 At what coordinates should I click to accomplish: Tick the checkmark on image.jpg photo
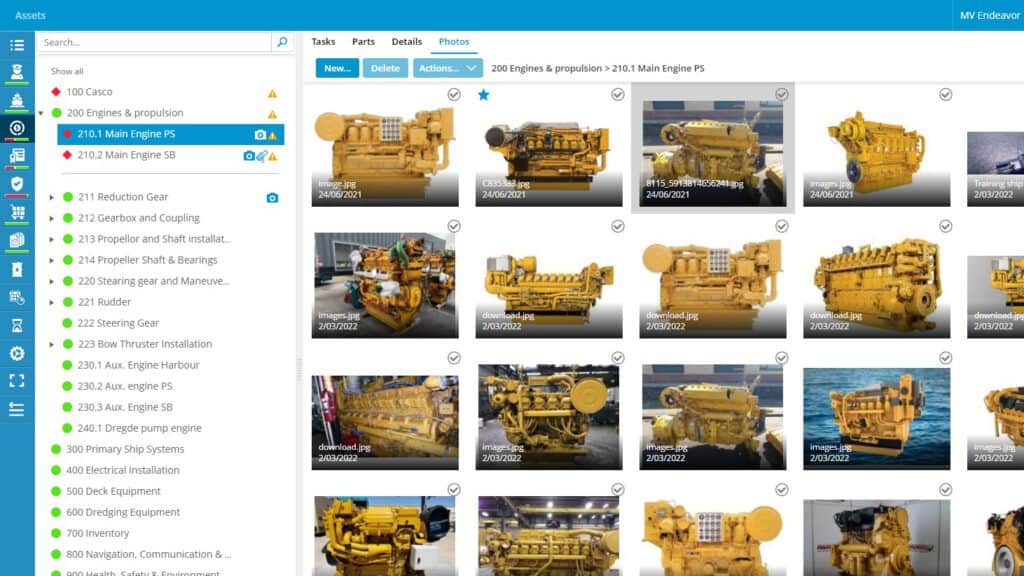point(454,94)
